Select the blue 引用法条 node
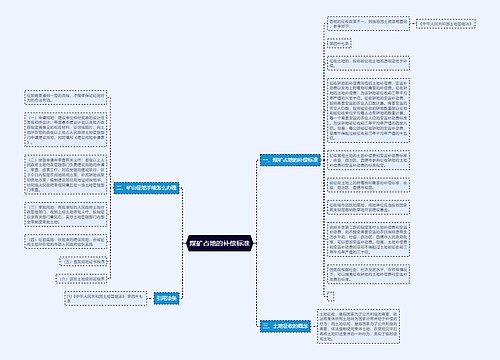The image size is (500, 360). click(166, 298)
